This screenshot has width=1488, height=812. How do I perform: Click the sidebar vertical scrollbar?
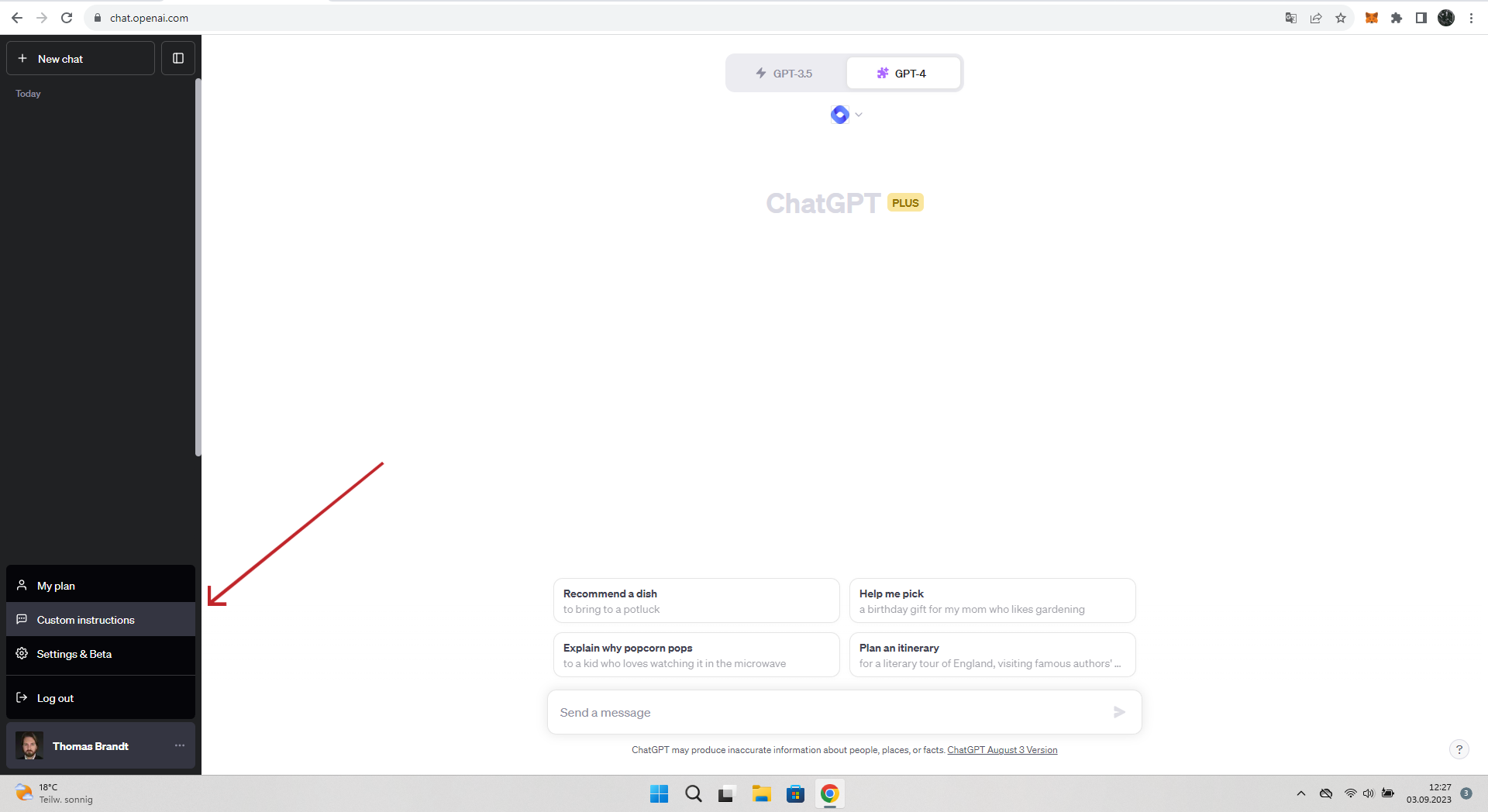click(198, 267)
